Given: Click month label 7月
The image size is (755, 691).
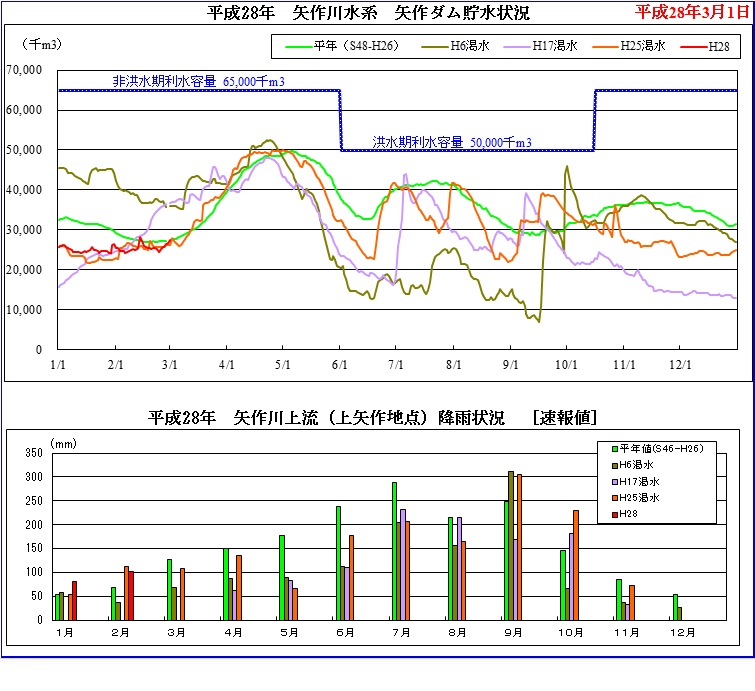Looking at the screenshot, I should [402, 632].
